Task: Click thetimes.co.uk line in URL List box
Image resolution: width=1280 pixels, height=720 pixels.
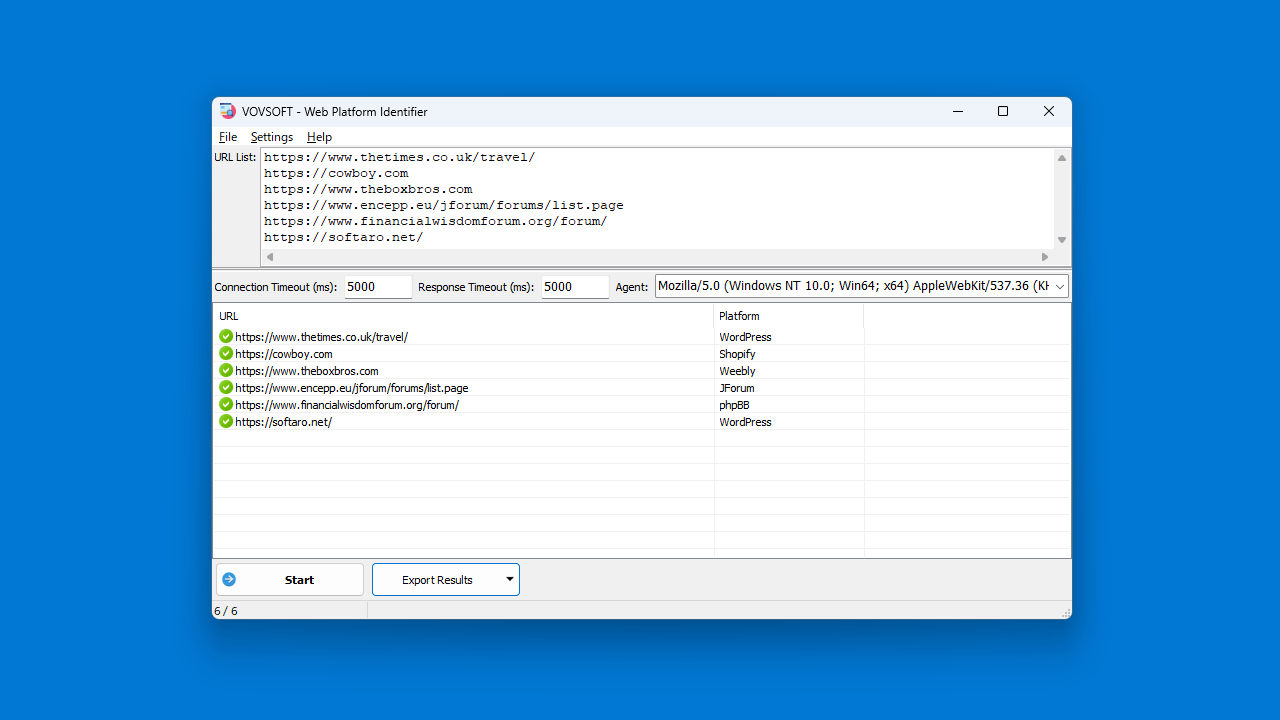Action: (x=400, y=157)
